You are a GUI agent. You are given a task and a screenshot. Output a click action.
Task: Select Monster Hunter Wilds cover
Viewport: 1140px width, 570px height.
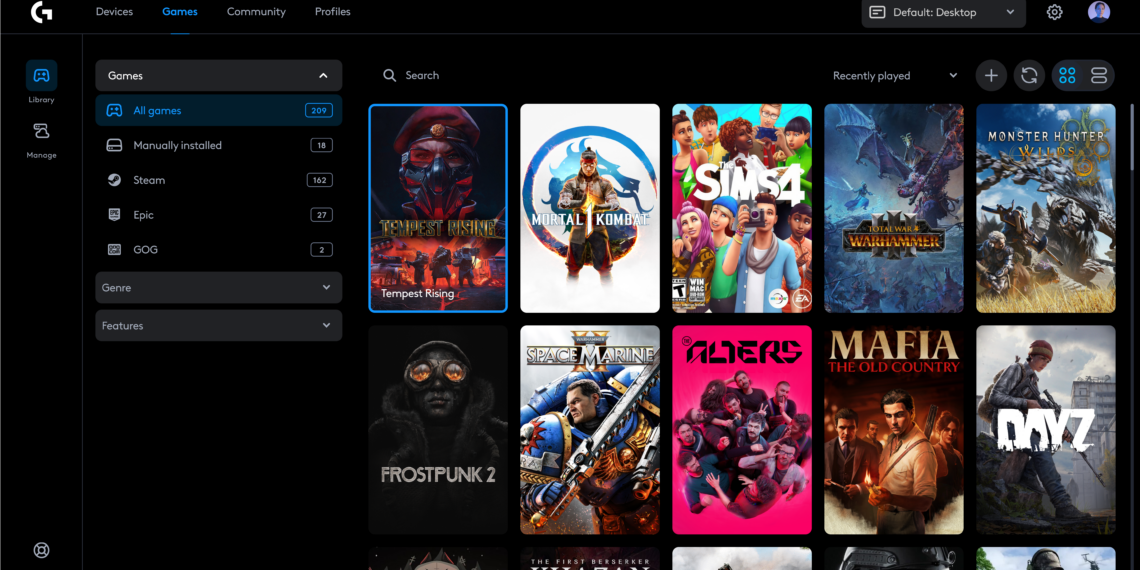tap(1045, 208)
